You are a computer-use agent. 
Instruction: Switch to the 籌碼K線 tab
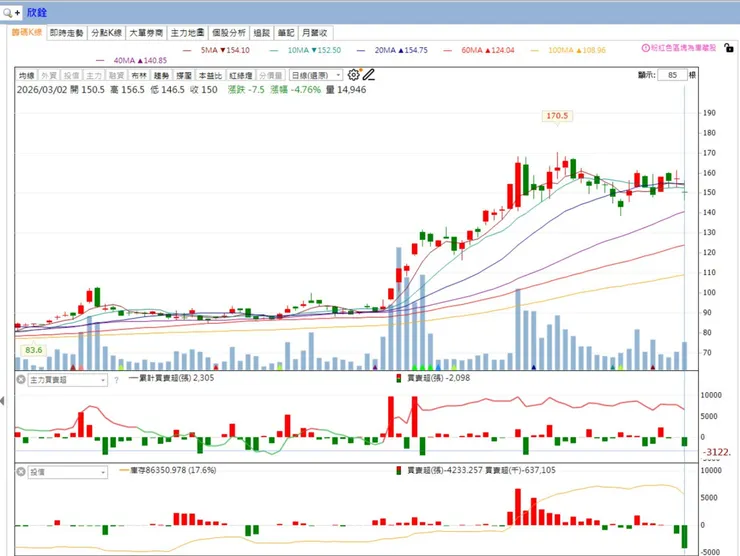coord(27,33)
